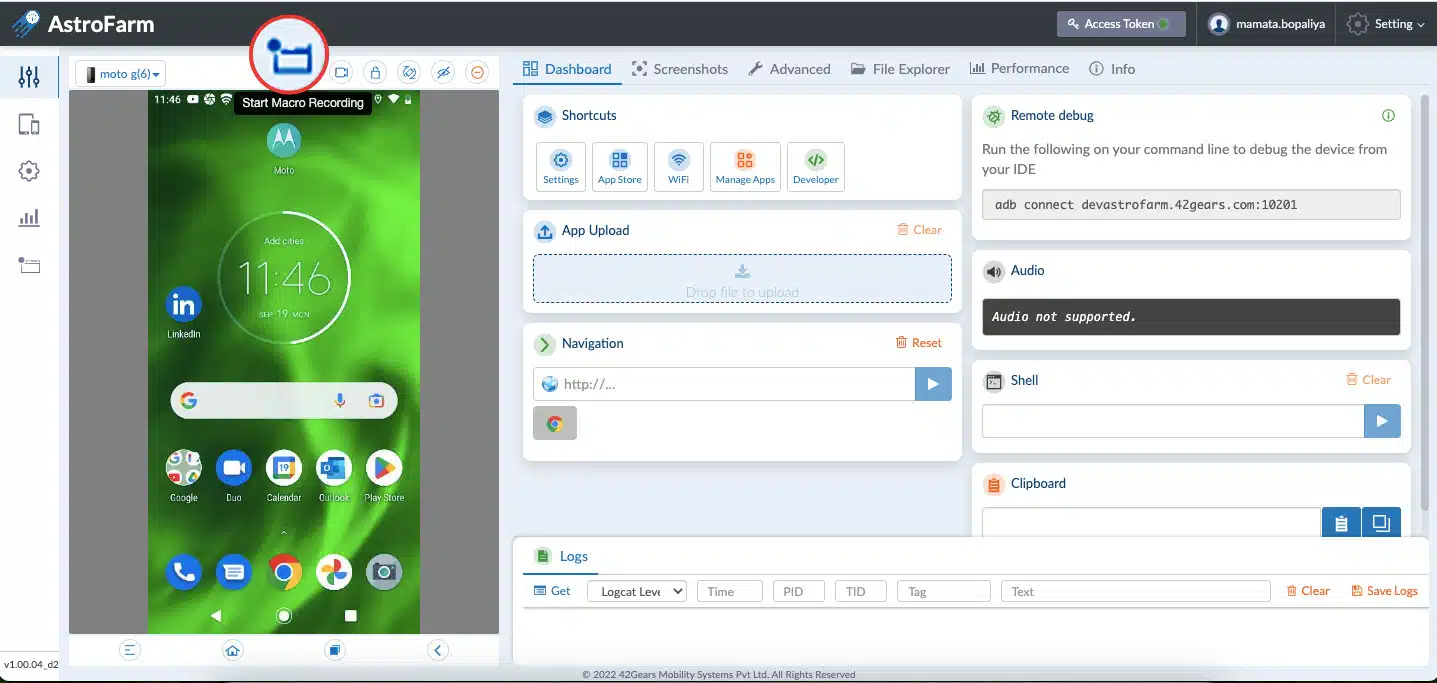
Task: Click the orange minus disconnect device icon
Action: tap(478, 72)
